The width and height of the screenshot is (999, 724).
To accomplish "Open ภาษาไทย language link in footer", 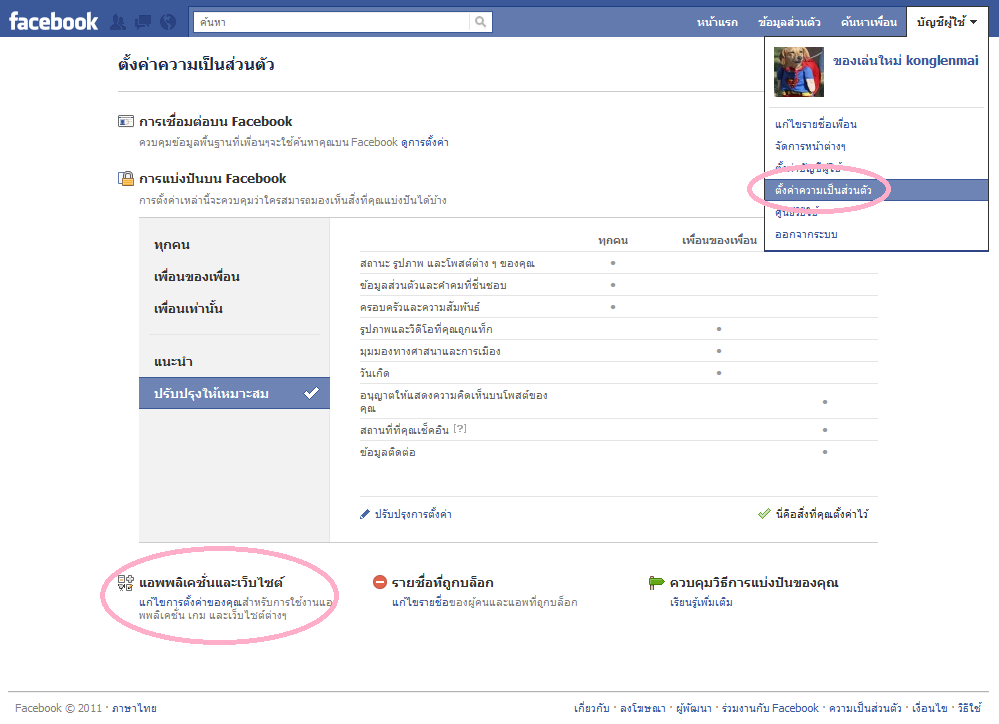I will pyautogui.click(x=134, y=708).
